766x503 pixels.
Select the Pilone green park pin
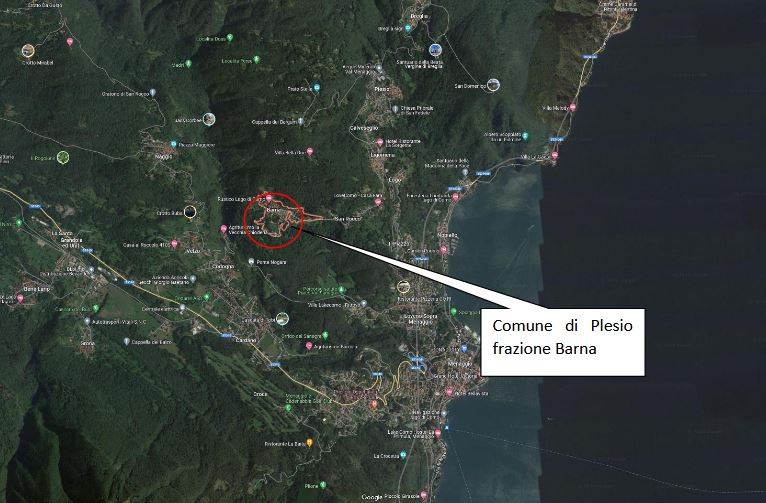click(x=322, y=485)
